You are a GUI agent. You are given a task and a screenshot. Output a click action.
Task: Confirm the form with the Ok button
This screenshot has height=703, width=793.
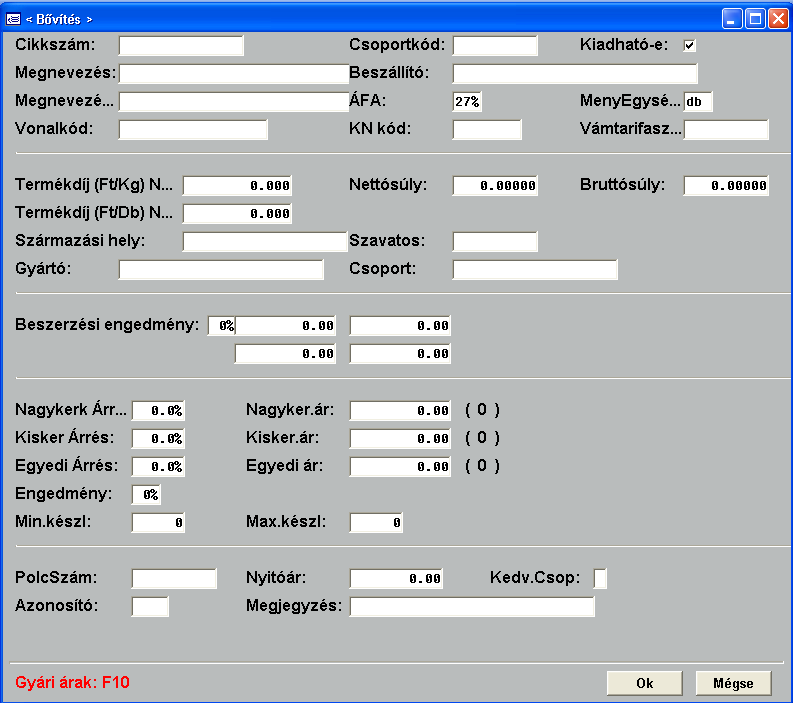tap(645, 683)
